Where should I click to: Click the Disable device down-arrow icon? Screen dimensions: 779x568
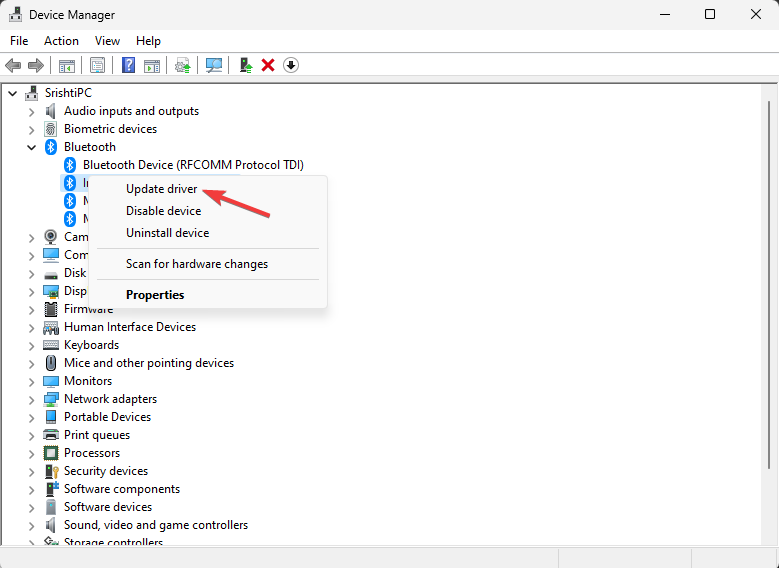point(291,65)
